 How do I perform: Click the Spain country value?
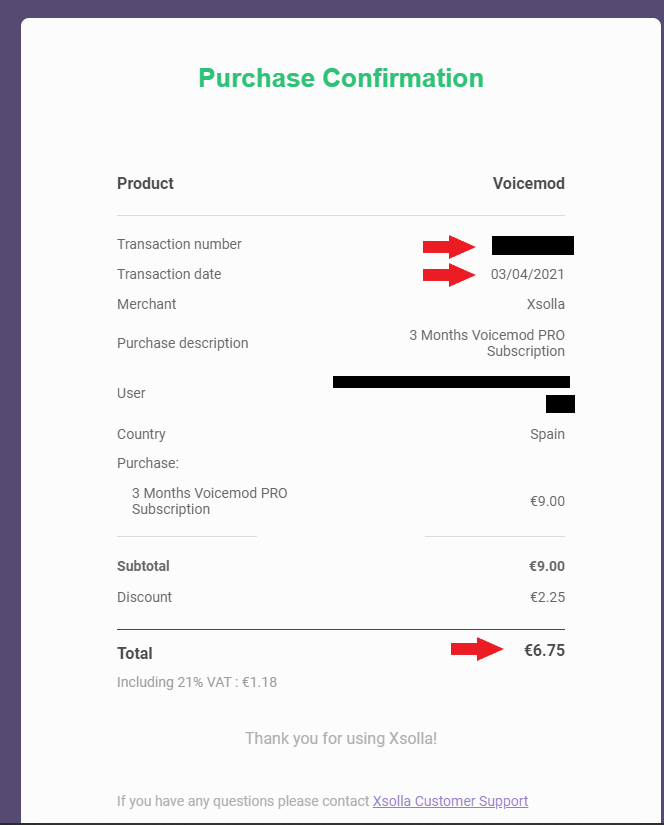tap(547, 434)
